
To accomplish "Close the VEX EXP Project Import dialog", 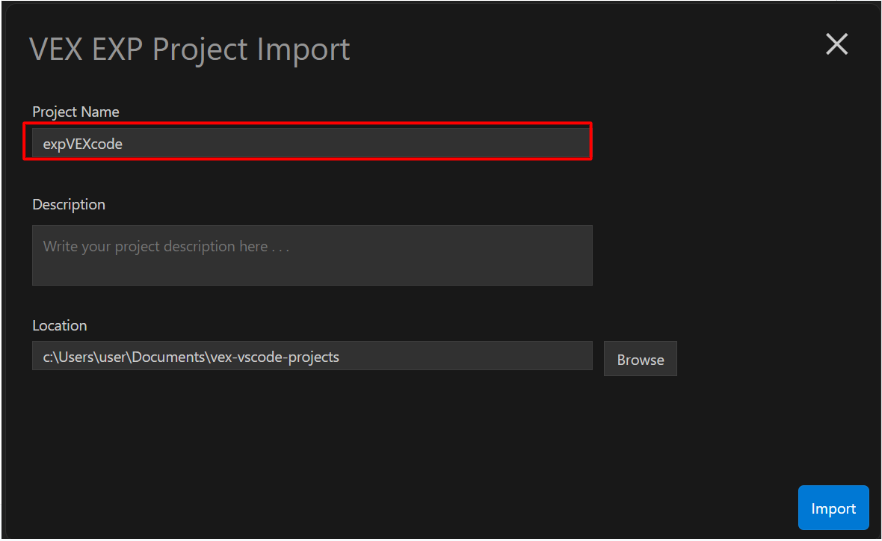I will point(836,44).
